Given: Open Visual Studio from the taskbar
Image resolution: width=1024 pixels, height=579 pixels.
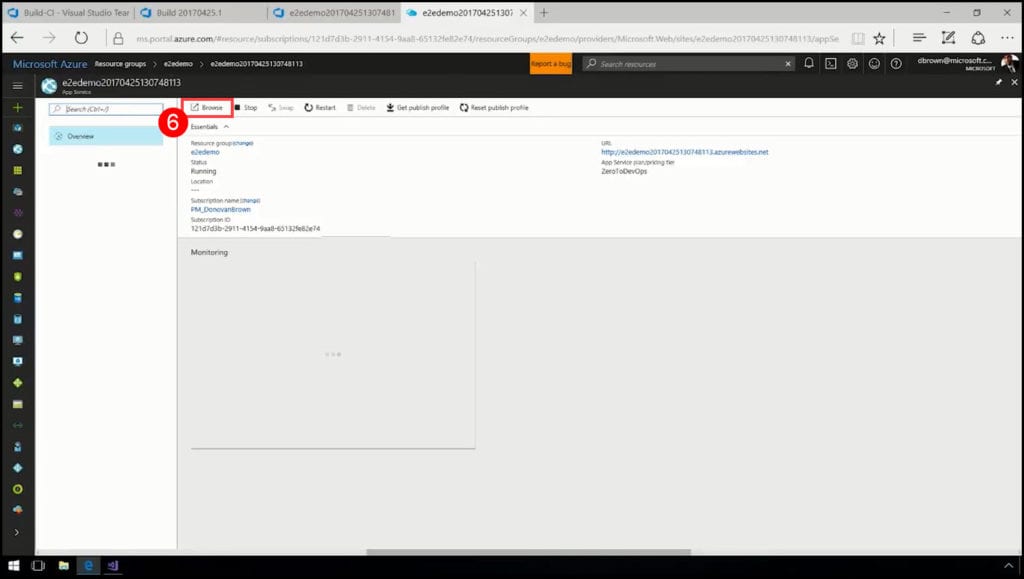Looking at the screenshot, I should [x=113, y=565].
